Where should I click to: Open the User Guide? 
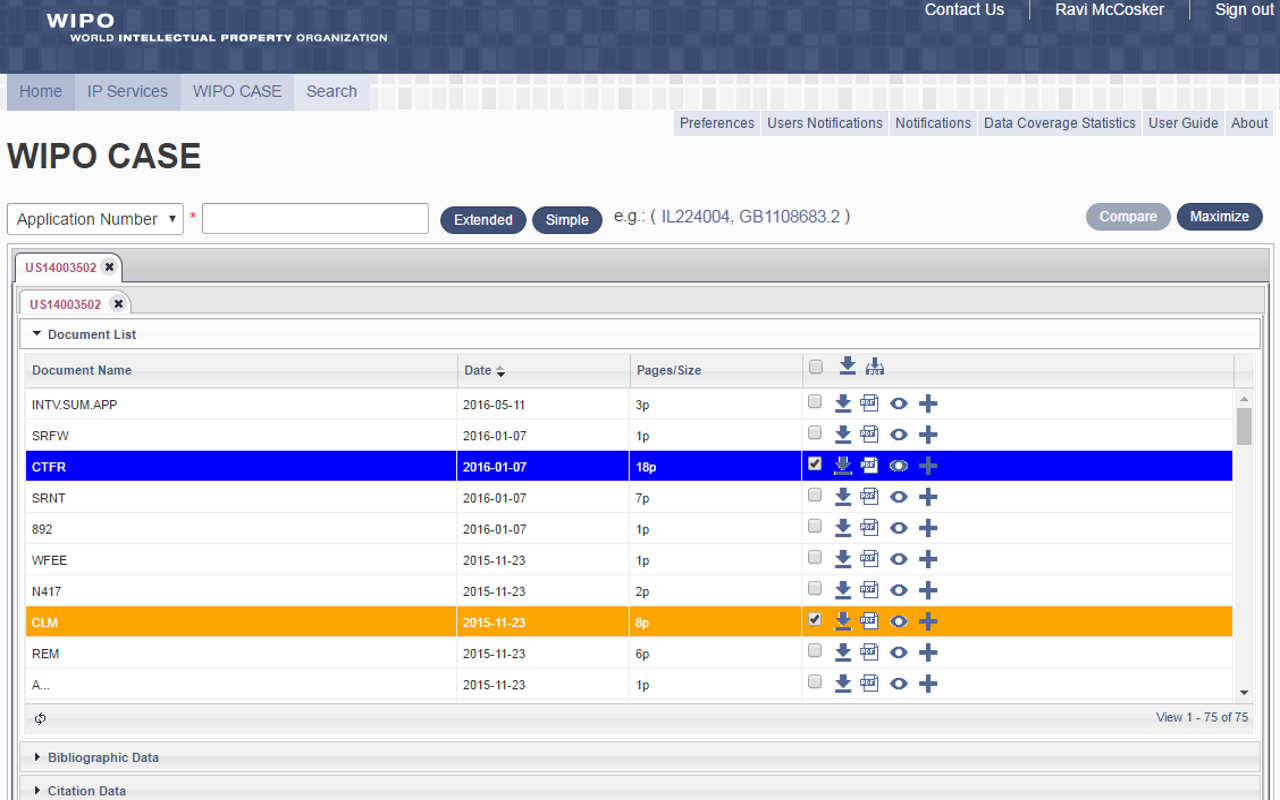tap(1183, 123)
